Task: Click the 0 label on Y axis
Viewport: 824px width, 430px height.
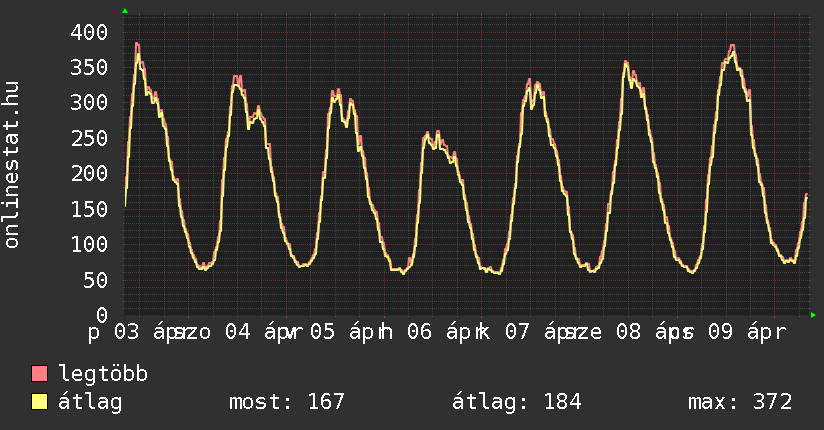Action: 101,315
